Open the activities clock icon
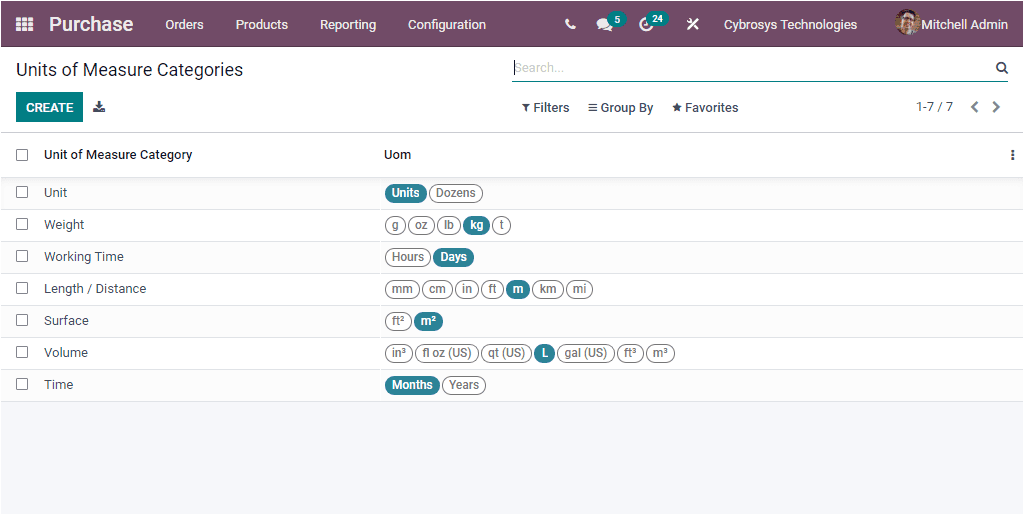This screenshot has width=1024, height=515. coord(646,24)
